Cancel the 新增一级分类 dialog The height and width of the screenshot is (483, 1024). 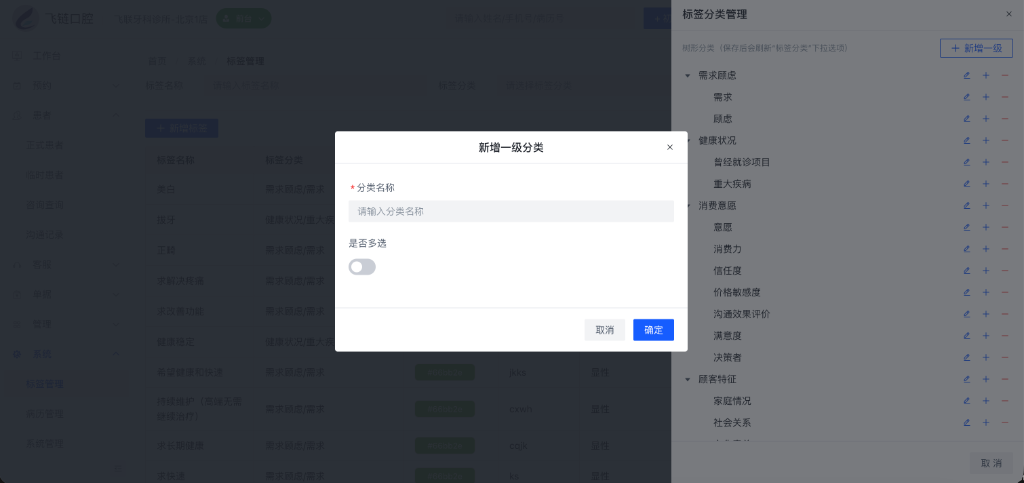605,330
